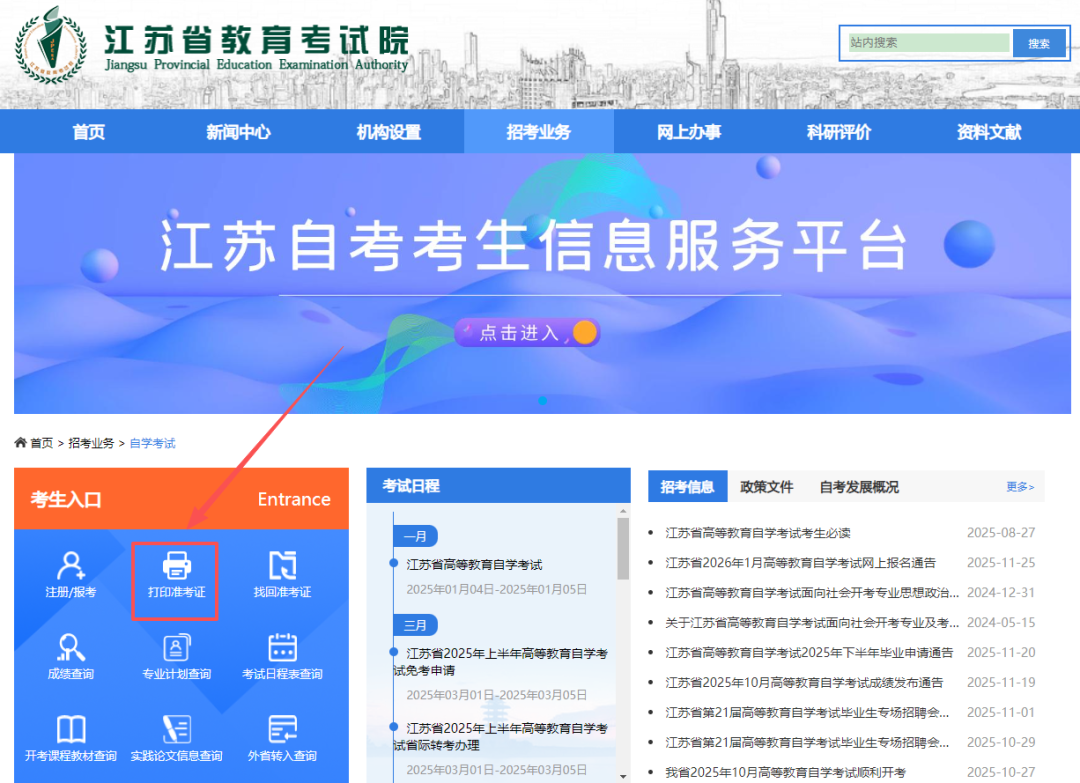
Task: Open the 网上办事 navigation menu
Action: pyautogui.click(x=687, y=131)
